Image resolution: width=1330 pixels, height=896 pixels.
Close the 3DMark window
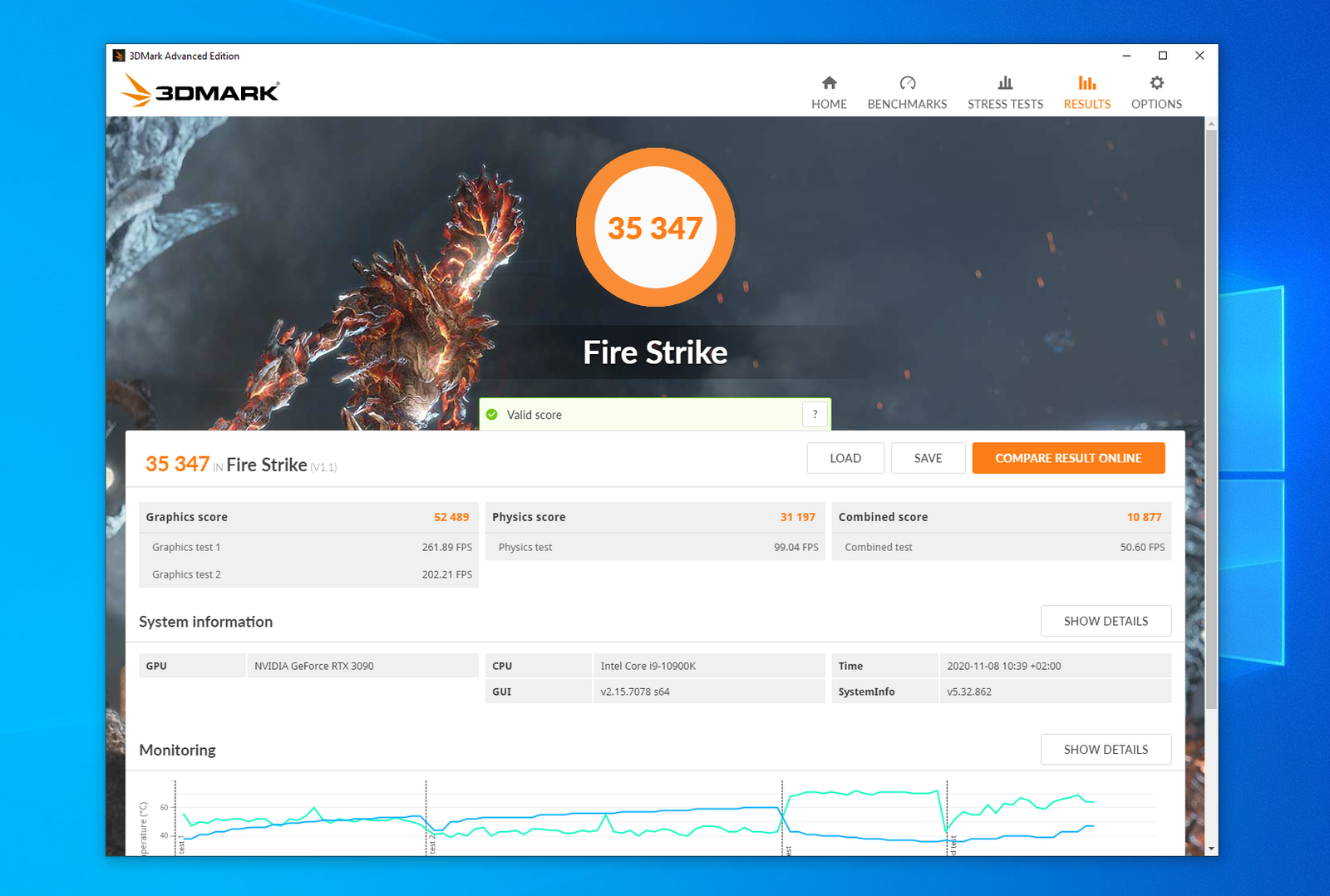(x=1199, y=56)
